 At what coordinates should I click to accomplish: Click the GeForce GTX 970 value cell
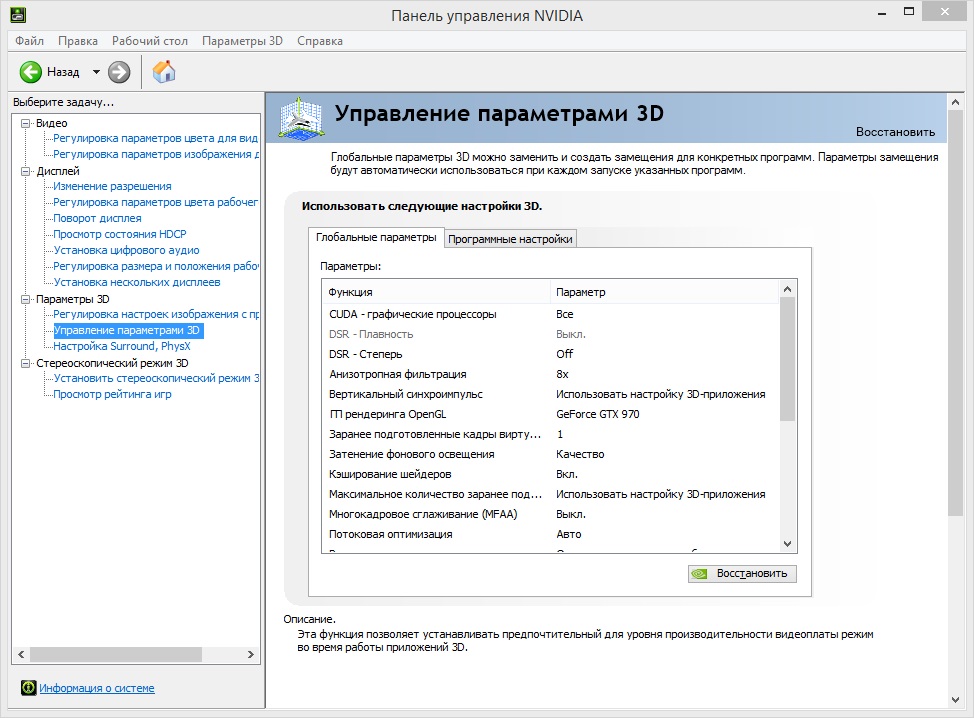(x=598, y=414)
